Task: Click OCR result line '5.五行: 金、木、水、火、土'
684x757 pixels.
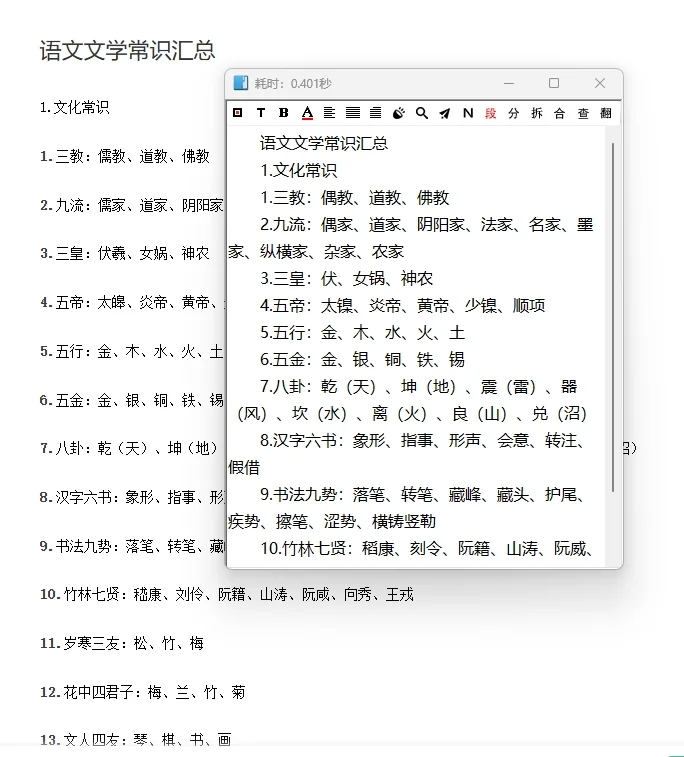Action: point(363,332)
